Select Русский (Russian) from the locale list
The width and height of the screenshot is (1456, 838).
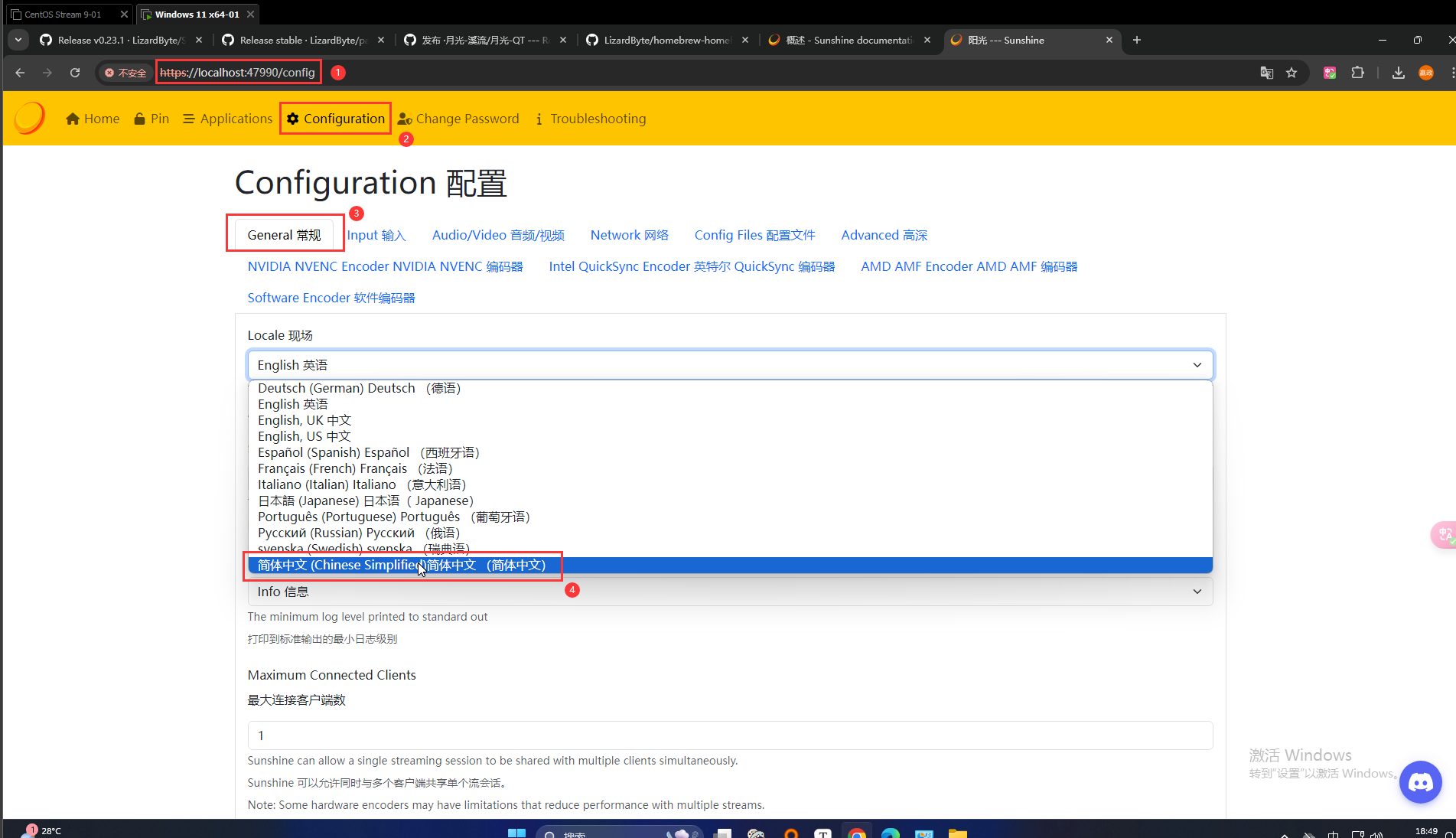point(731,533)
